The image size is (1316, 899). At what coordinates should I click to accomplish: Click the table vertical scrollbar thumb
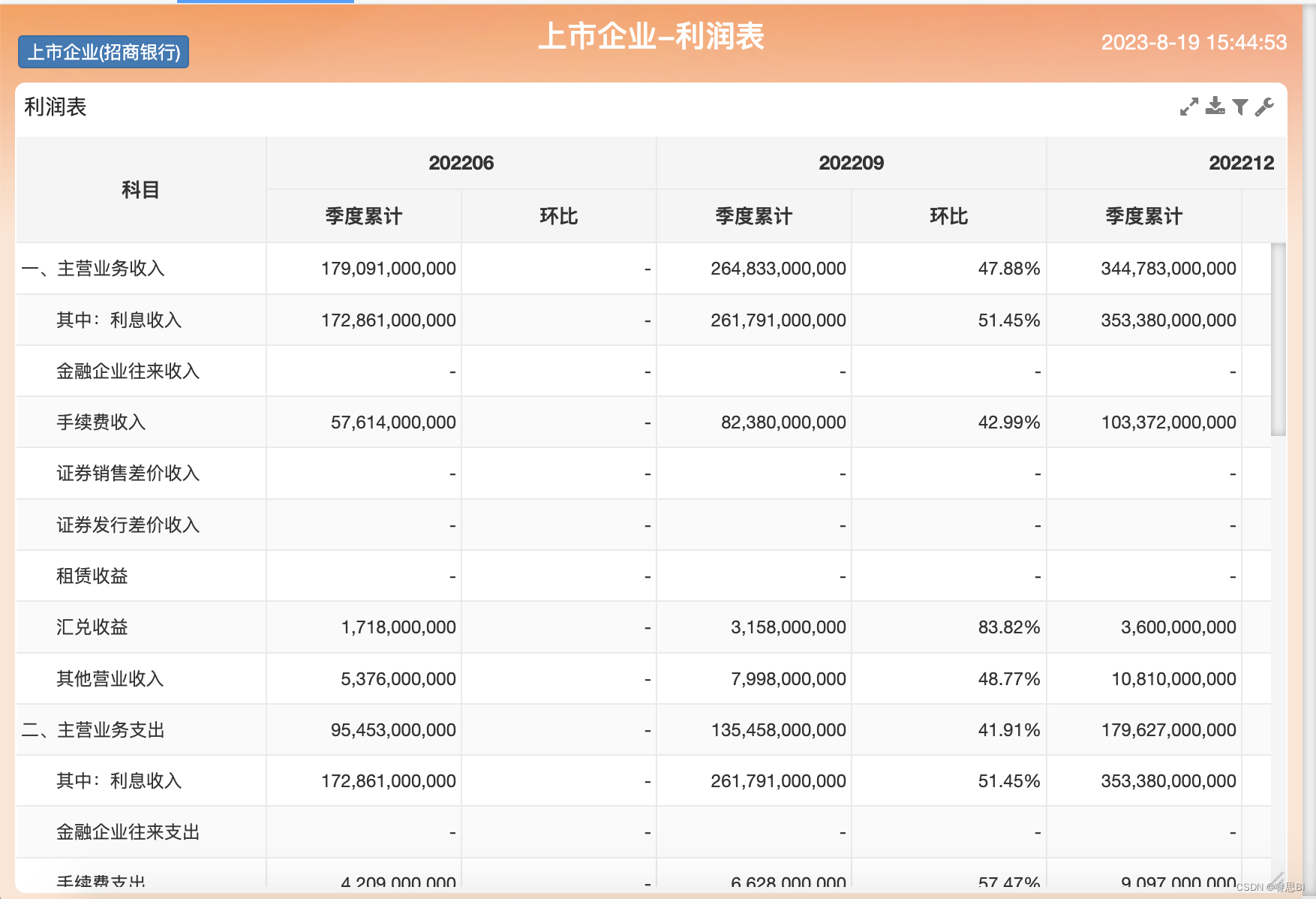pos(1278,339)
